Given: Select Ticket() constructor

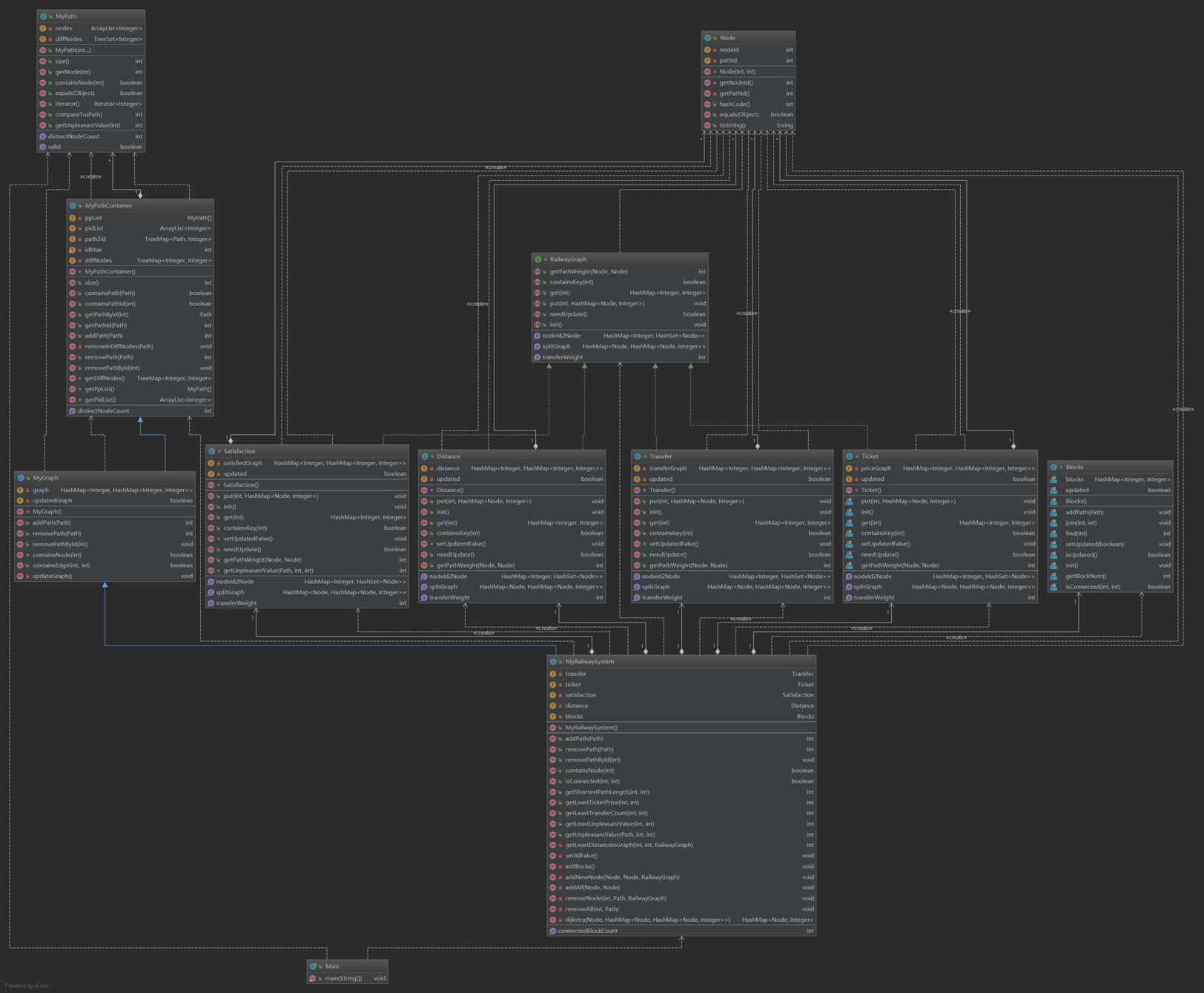Looking at the screenshot, I should [x=871, y=491].
